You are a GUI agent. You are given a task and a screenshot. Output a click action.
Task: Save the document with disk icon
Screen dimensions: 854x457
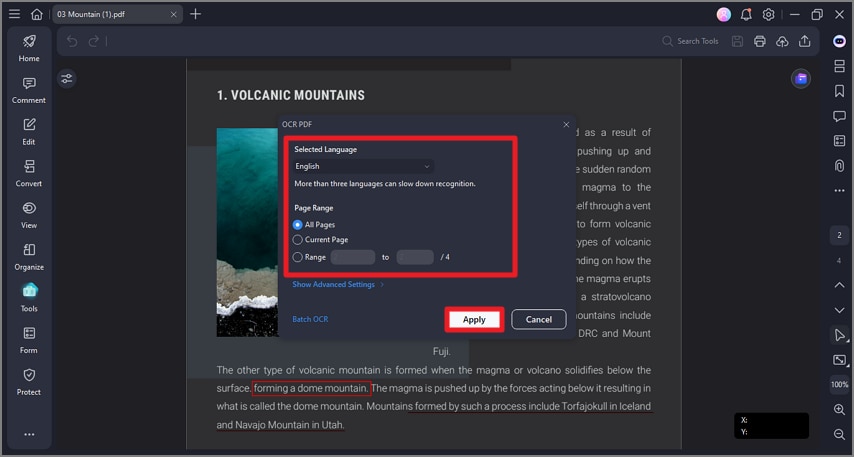coord(737,41)
